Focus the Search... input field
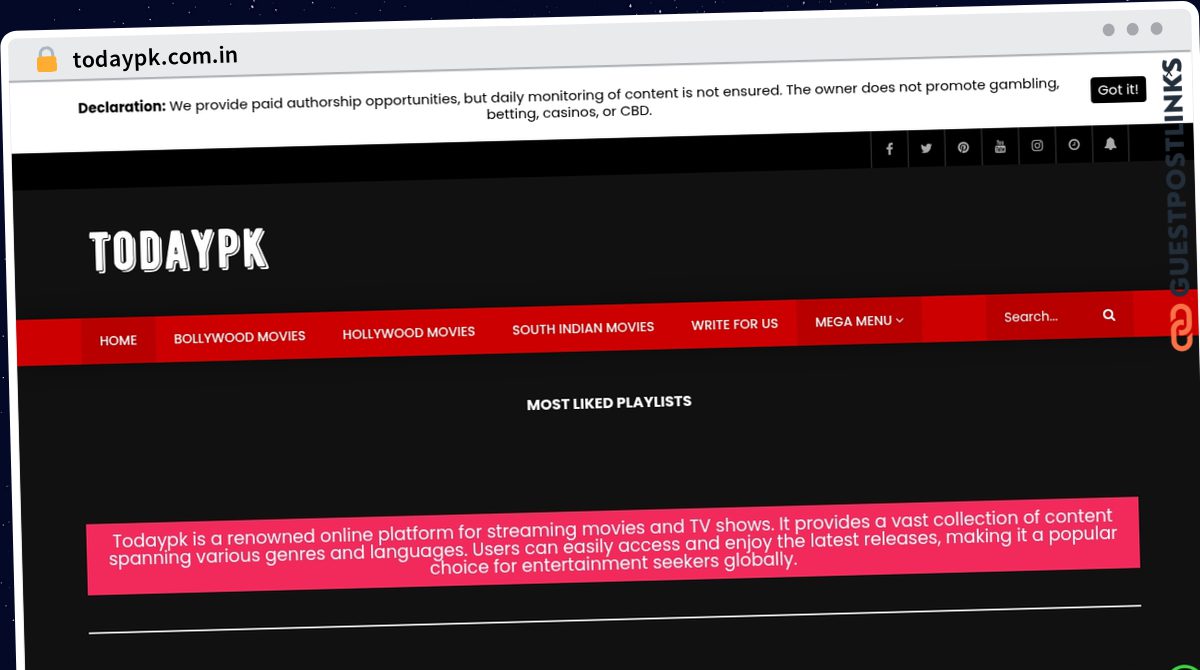 pos(1042,317)
